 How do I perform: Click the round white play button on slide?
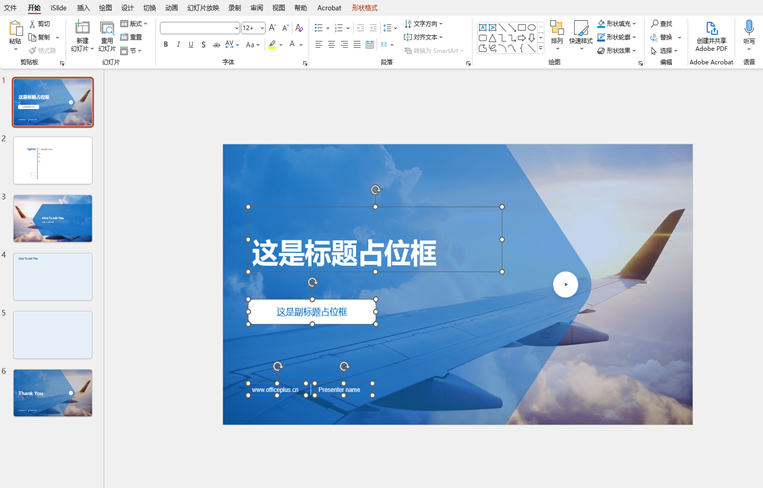(565, 285)
